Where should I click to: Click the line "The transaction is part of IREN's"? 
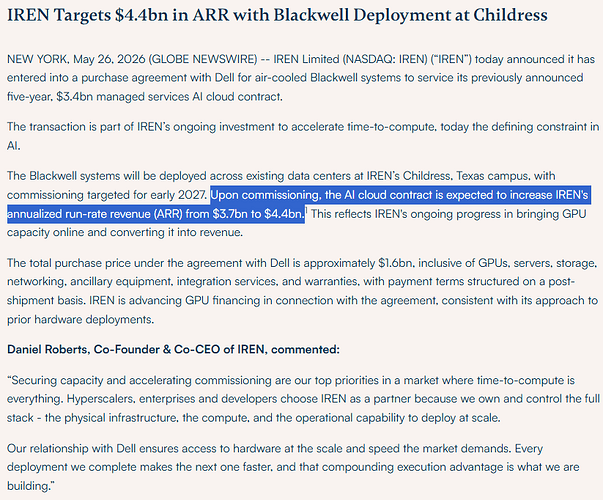pos(88,127)
